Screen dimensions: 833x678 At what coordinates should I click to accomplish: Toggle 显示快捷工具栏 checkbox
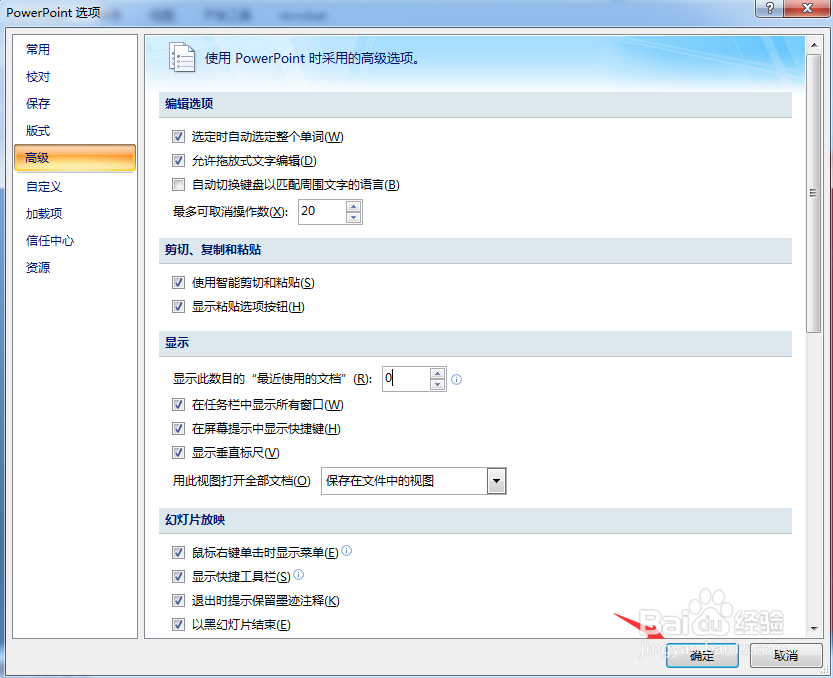(178, 577)
